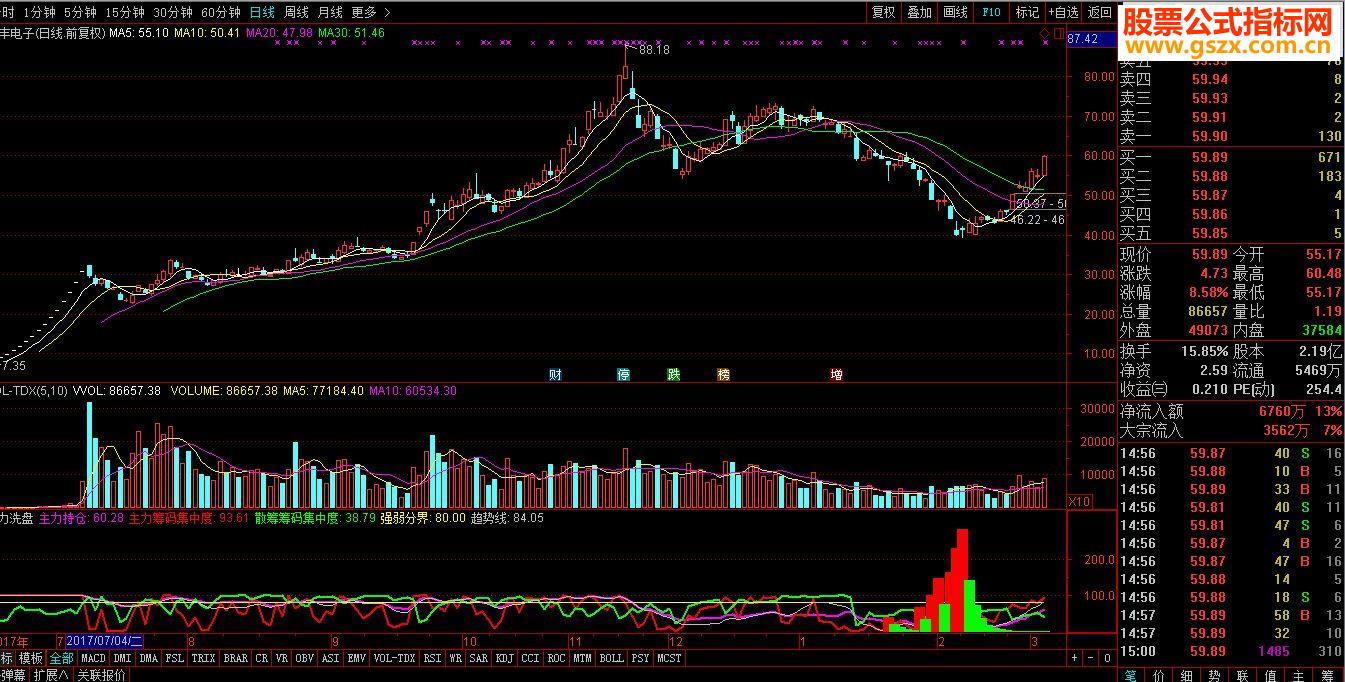
Task: Click the 财 info marker on chart
Action: [555, 375]
